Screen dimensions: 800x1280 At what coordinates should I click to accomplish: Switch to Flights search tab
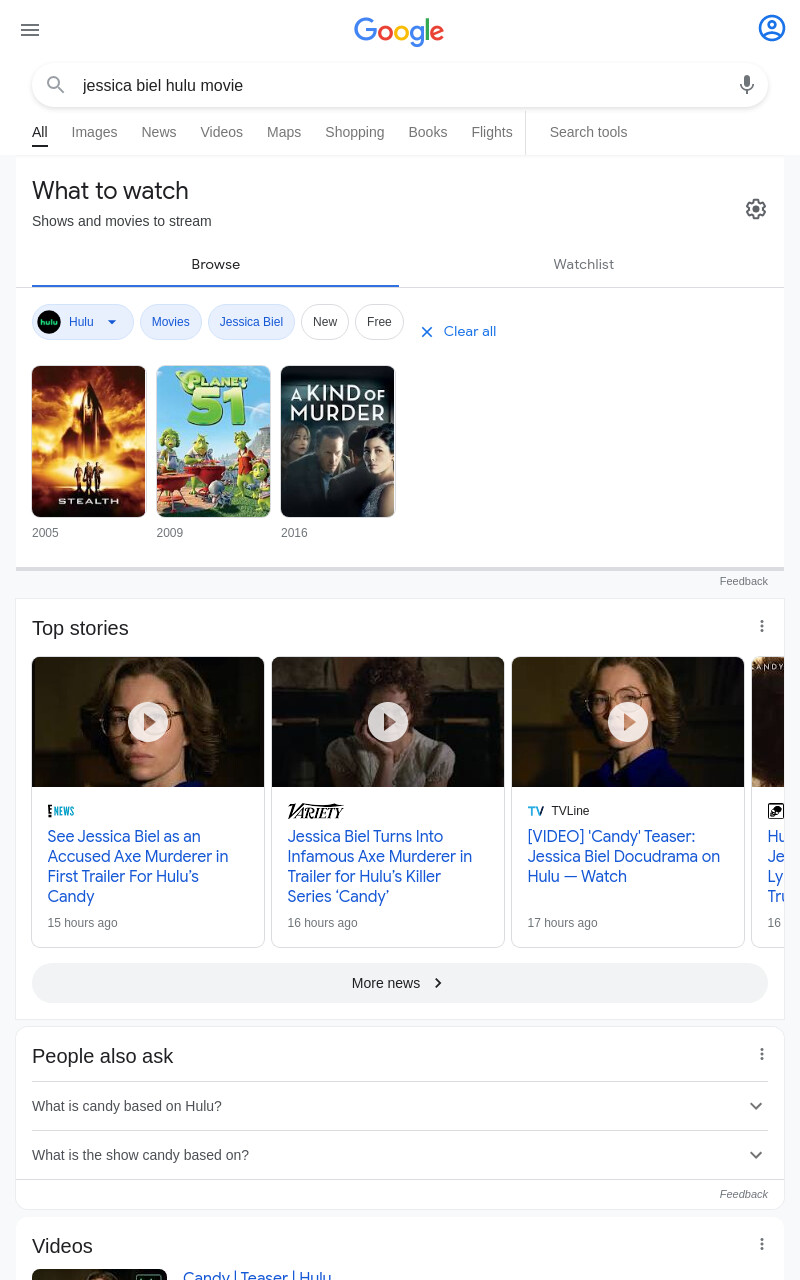point(492,132)
